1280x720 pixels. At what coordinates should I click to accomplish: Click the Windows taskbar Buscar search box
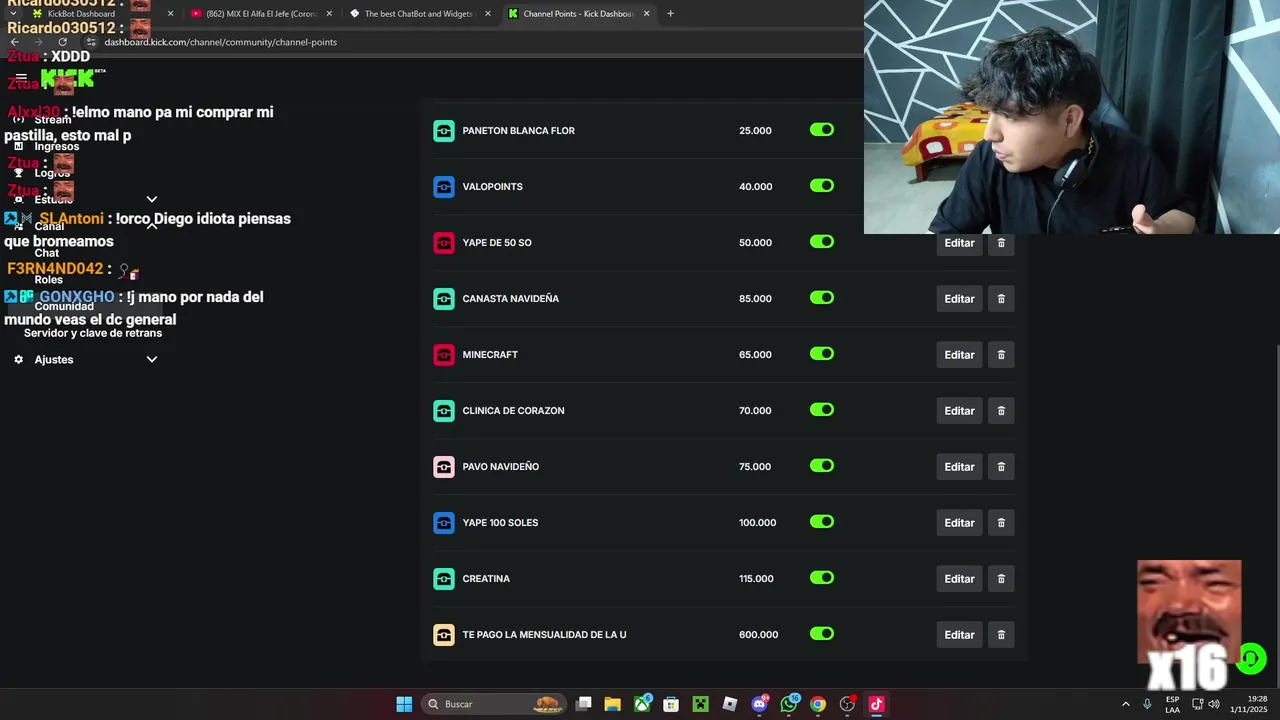(x=492, y=704)
